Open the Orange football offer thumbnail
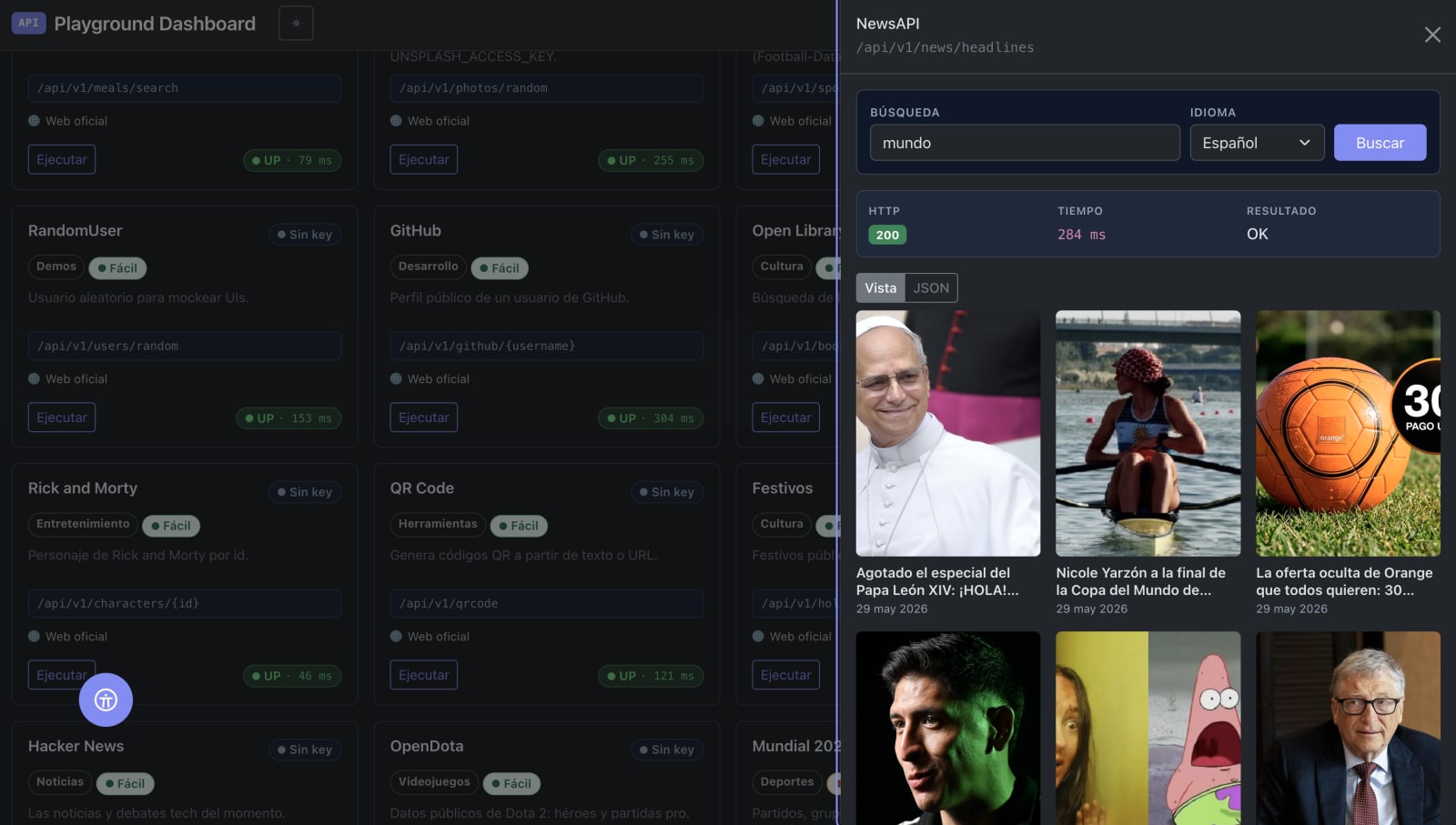Image resolution: width=1456 pixels, height=825 pixels. pos(1348,433)
